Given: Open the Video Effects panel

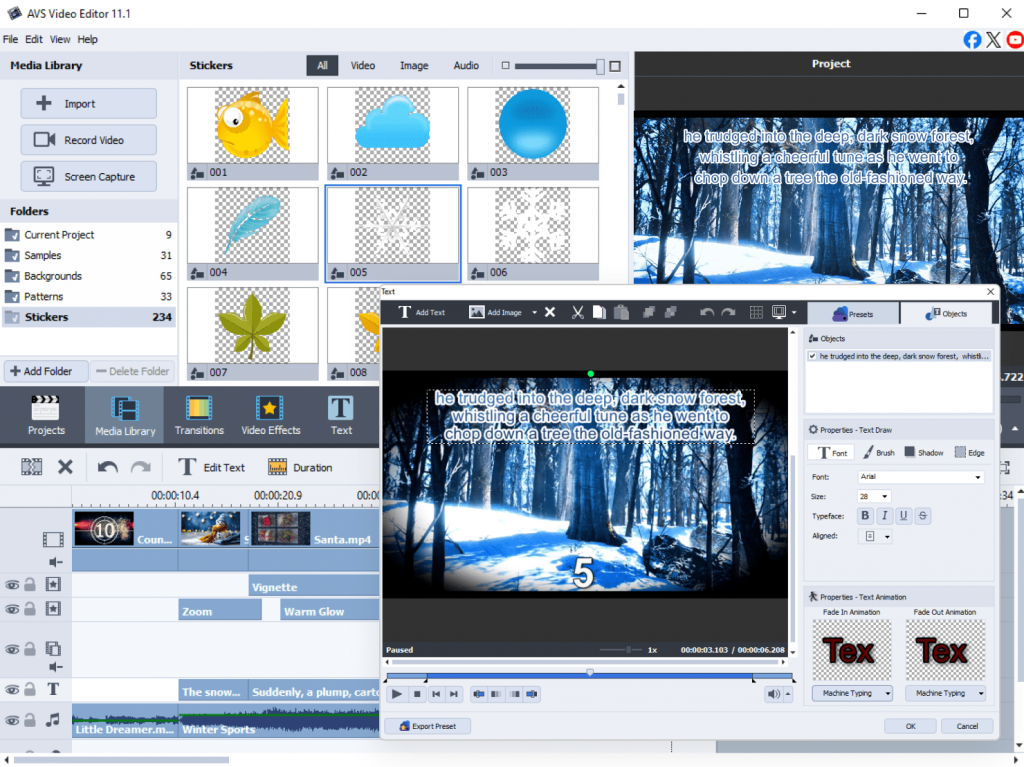Looking at the screenshot, I should click(270, 416).
